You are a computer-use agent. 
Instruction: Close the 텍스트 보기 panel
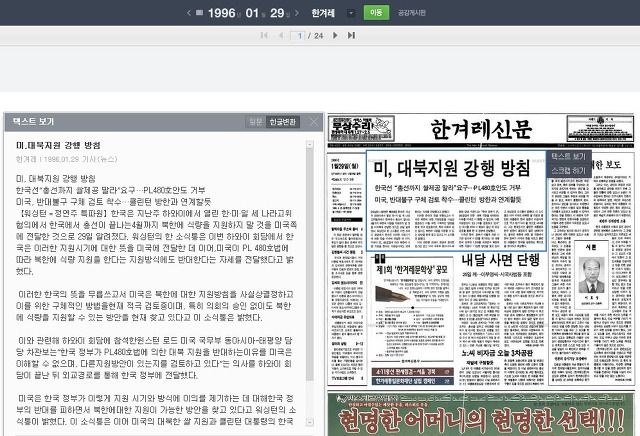point(314,122)
